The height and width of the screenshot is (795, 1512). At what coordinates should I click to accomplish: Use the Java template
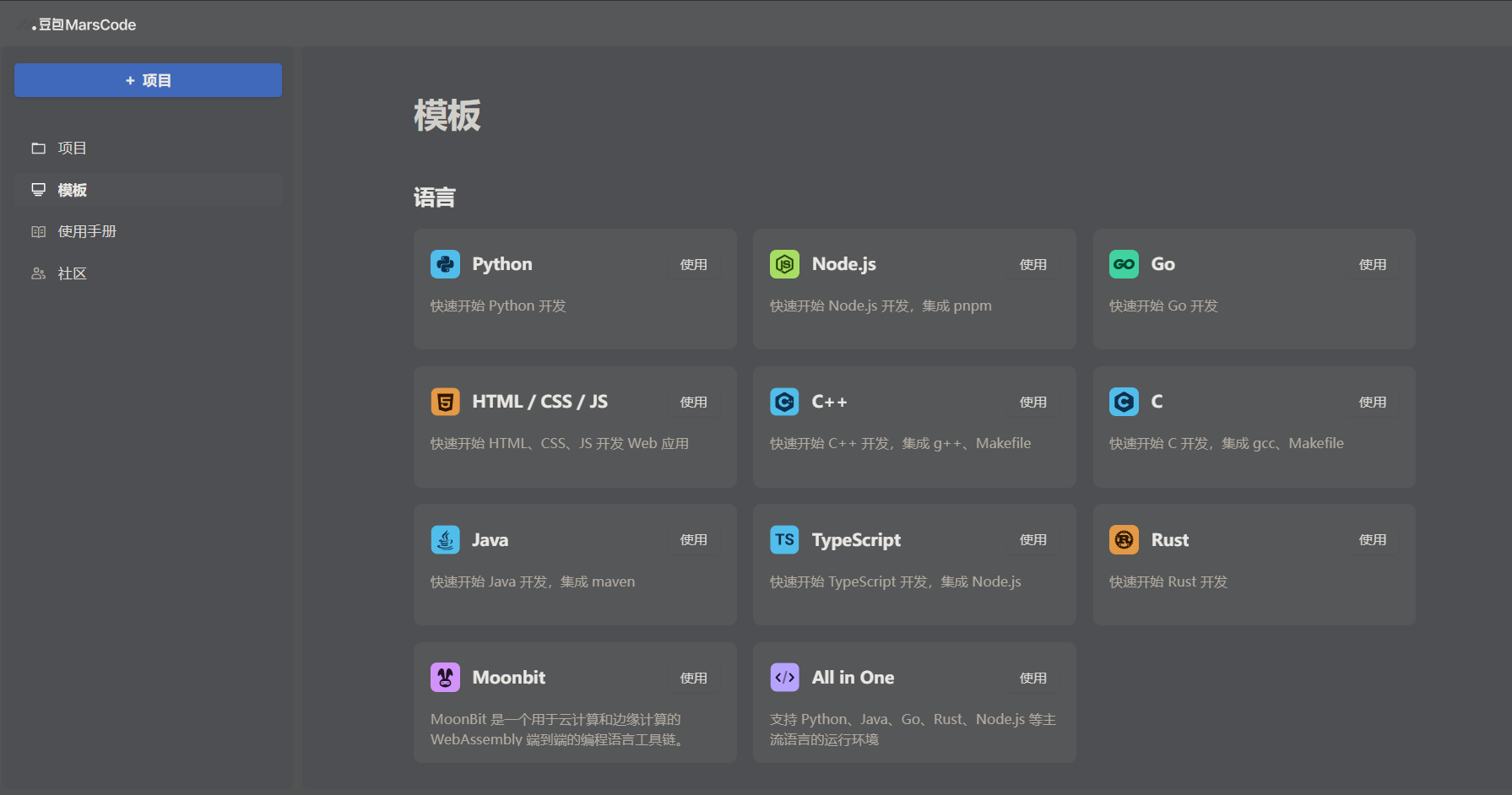tap(694, 539)
